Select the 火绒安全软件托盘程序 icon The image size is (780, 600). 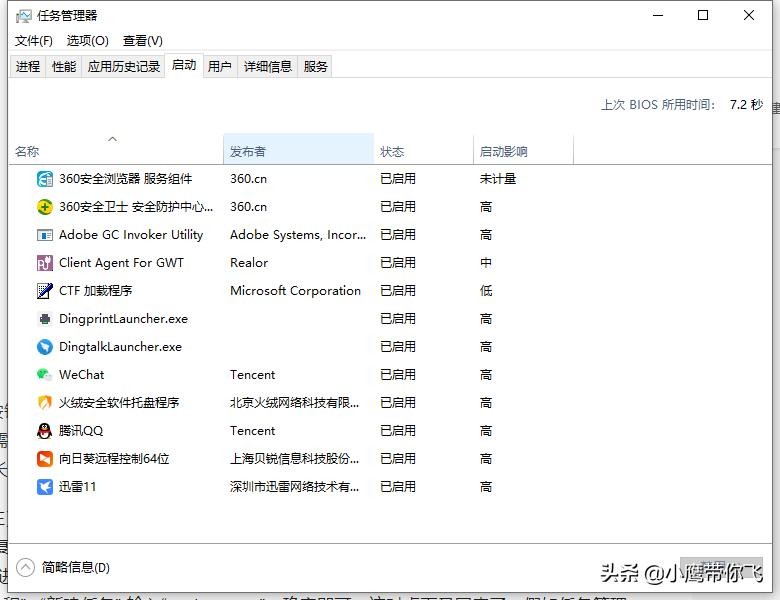click(x=44, y=403)
